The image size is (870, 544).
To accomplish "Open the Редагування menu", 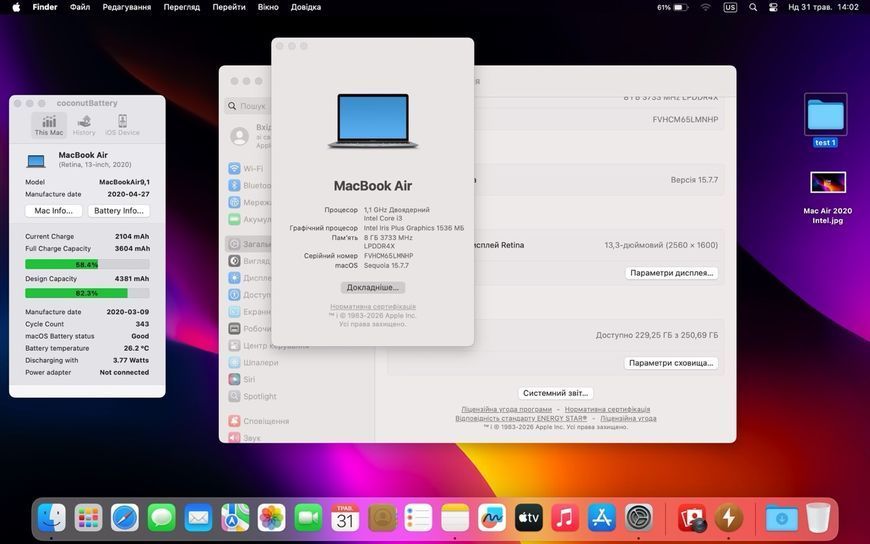I will [127, 7].
